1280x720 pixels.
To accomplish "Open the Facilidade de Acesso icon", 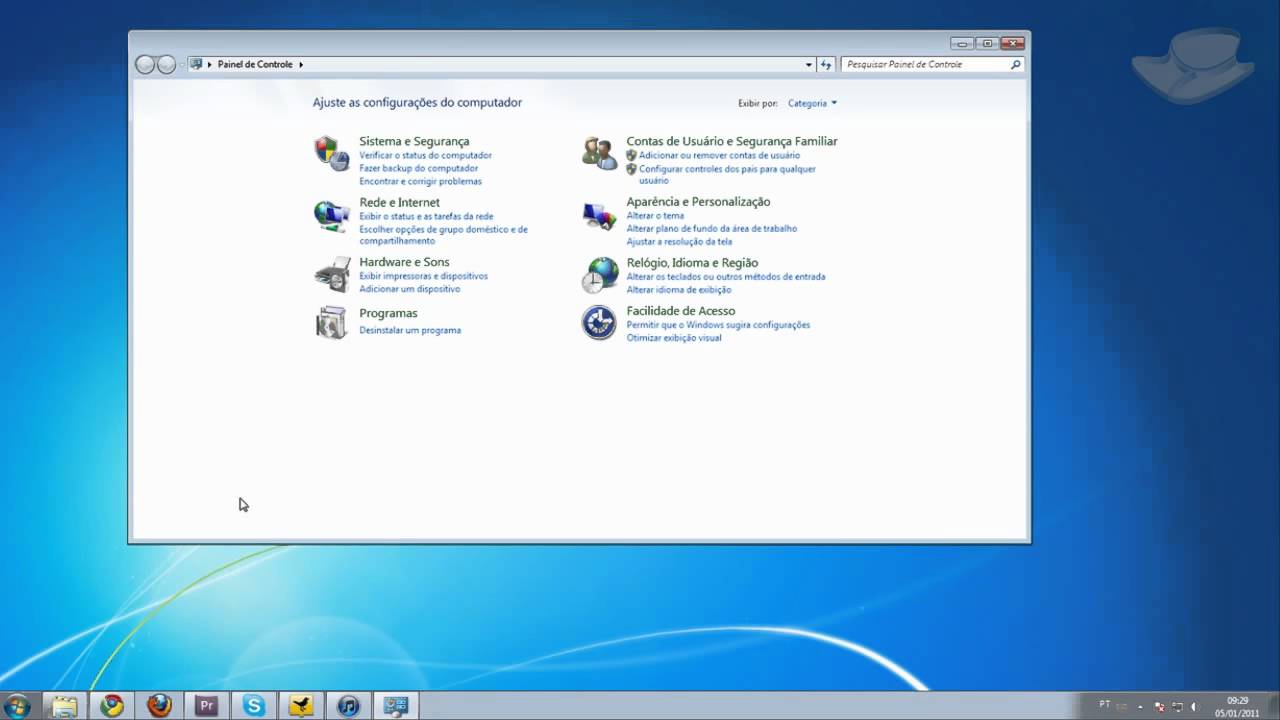I will [599, 322].
